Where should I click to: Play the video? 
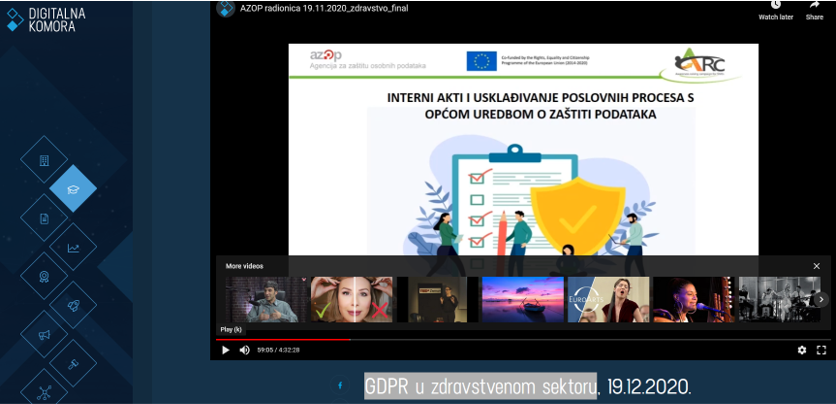pos(226,350)
